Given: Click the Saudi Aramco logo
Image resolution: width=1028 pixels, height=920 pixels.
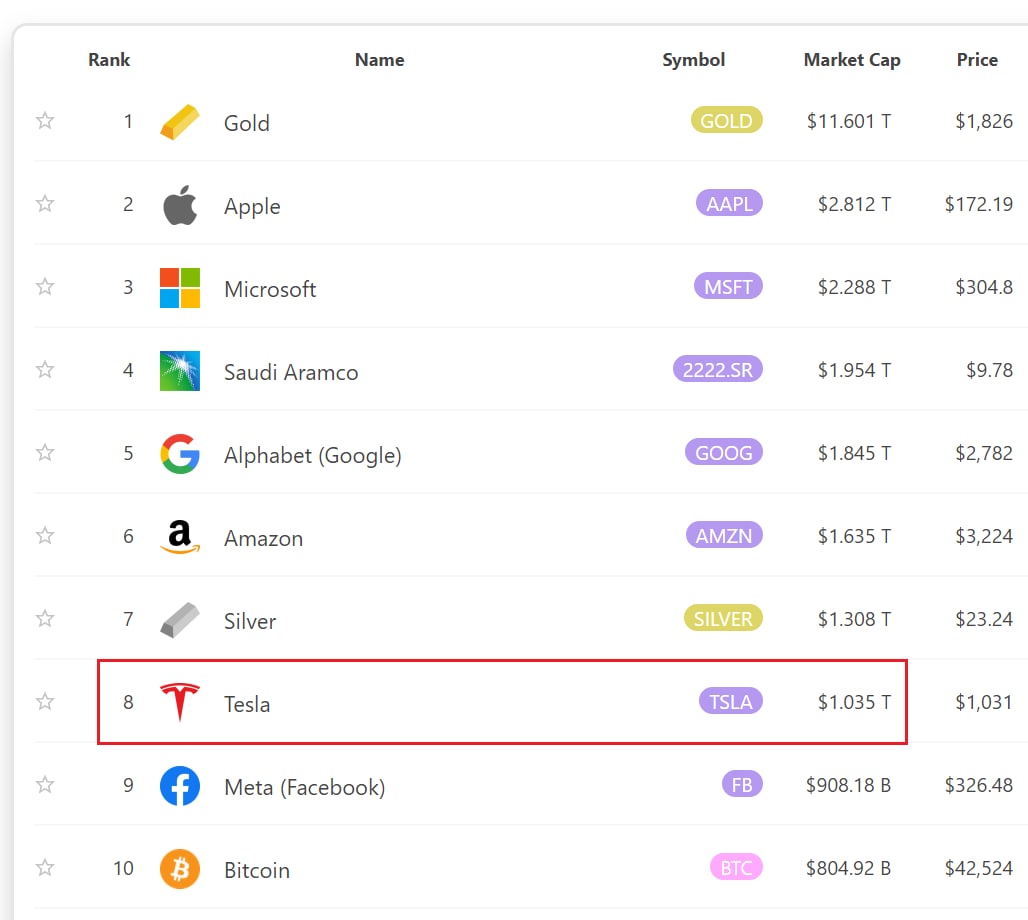Looking at the screenshot, I should coord(180,371).
